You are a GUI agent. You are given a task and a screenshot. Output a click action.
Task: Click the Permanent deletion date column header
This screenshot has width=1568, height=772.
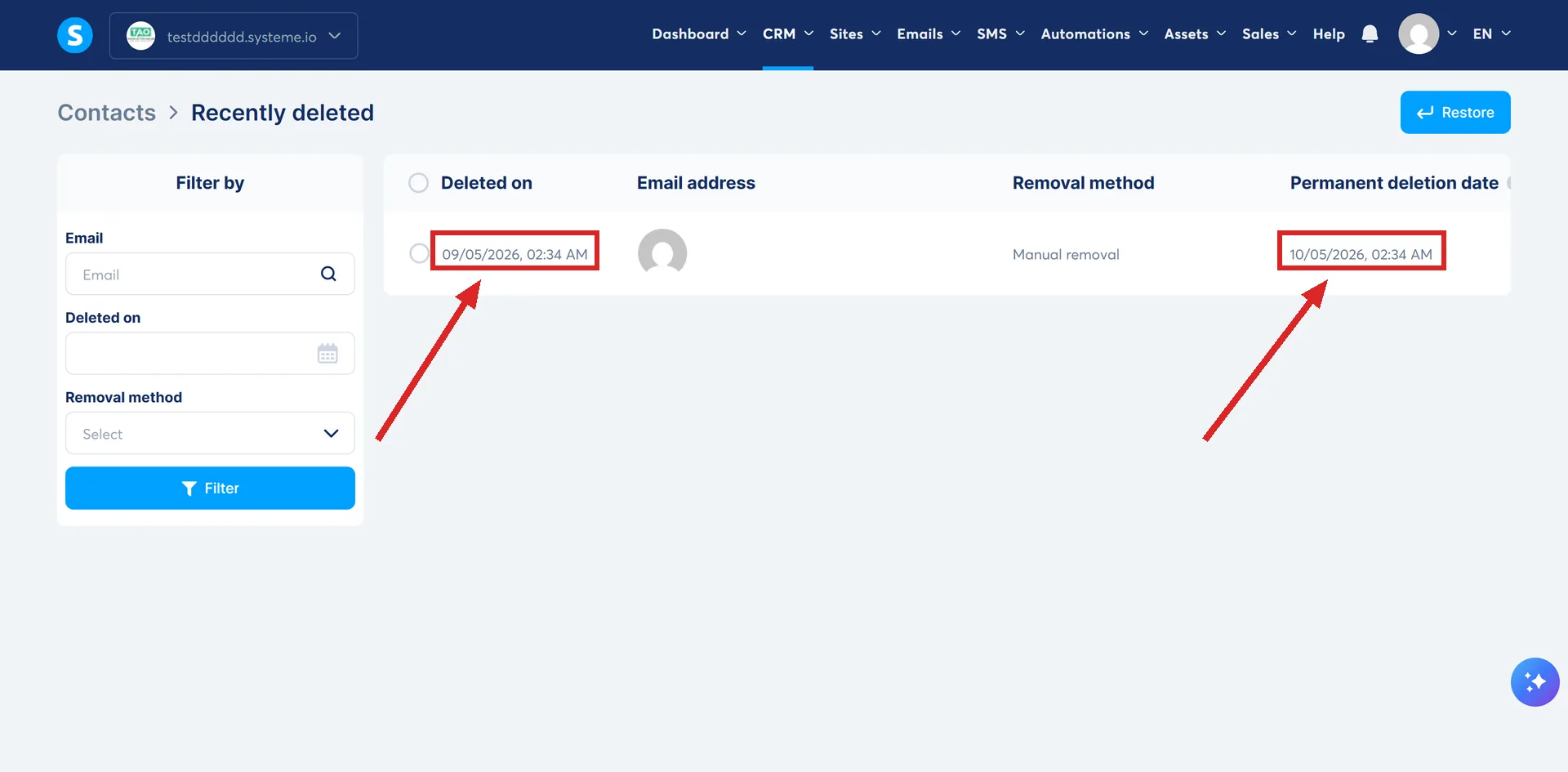pos(1394,183)
